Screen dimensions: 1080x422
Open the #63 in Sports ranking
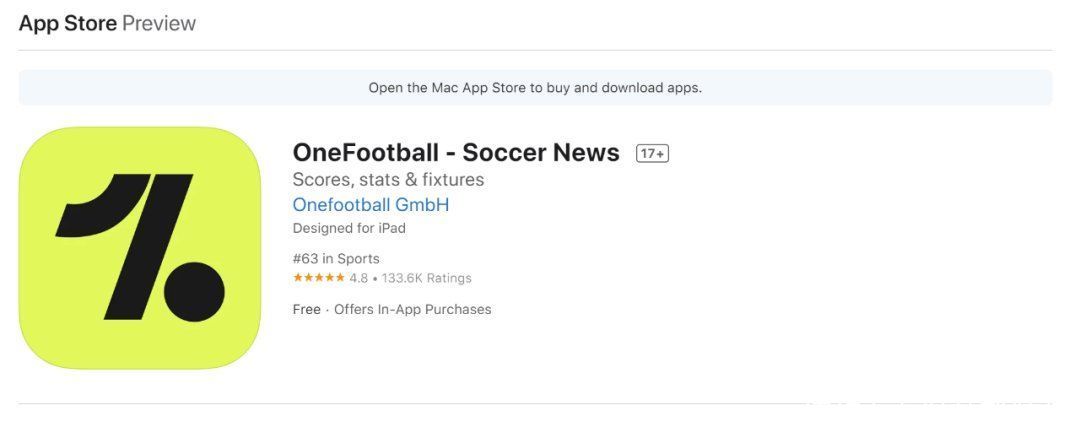pyautogui.click(x=336, y=259)
